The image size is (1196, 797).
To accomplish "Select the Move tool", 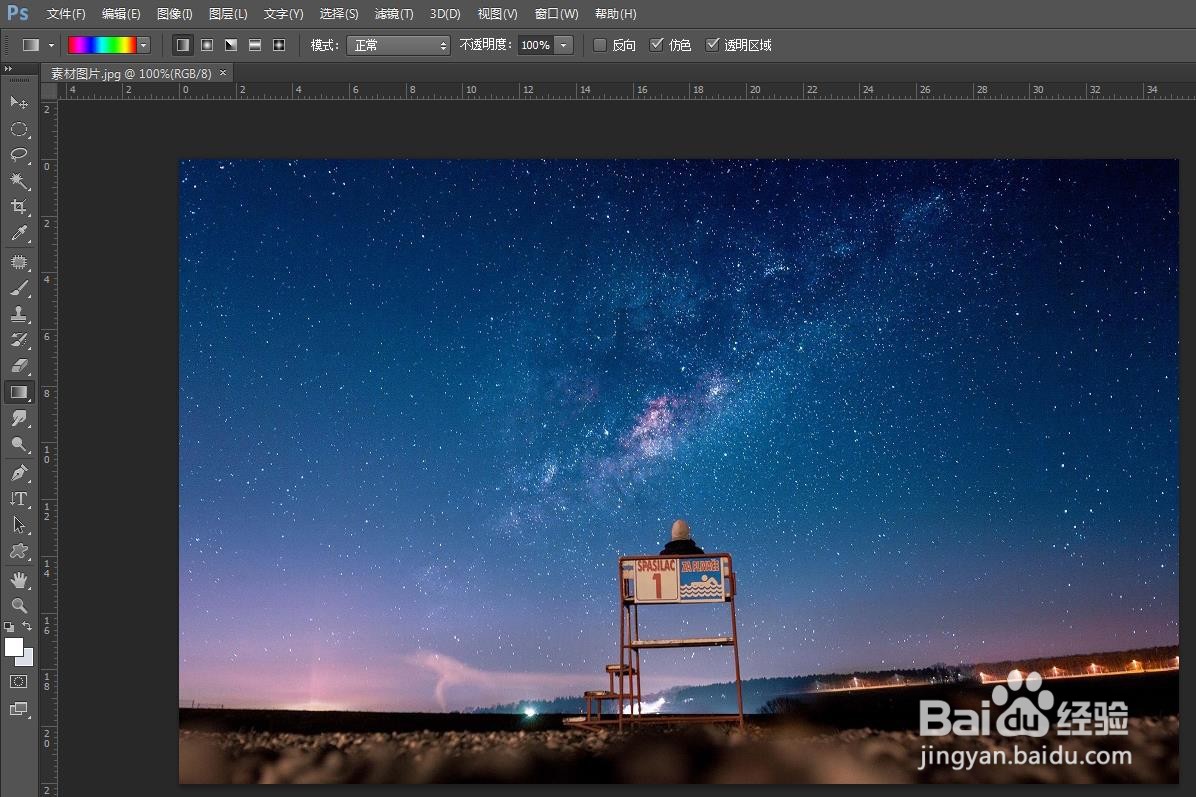I will click(x=19, y=102).
